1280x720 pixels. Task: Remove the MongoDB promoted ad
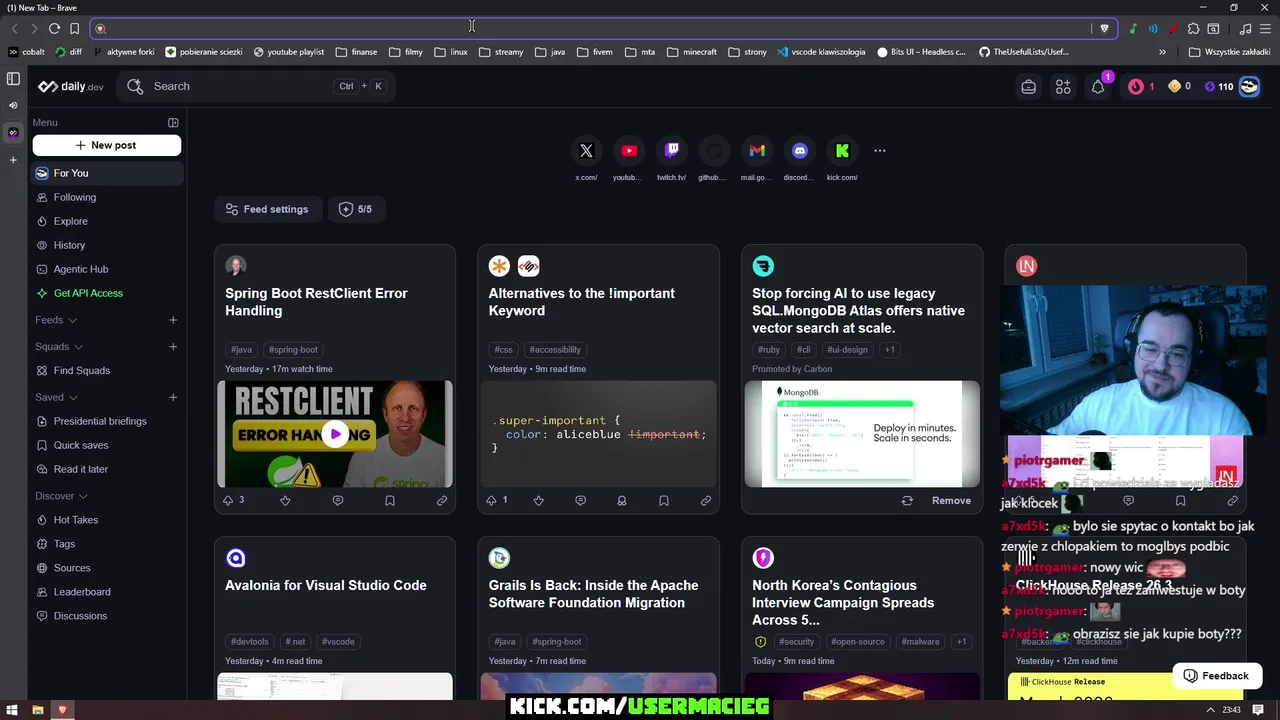point(951,501)
